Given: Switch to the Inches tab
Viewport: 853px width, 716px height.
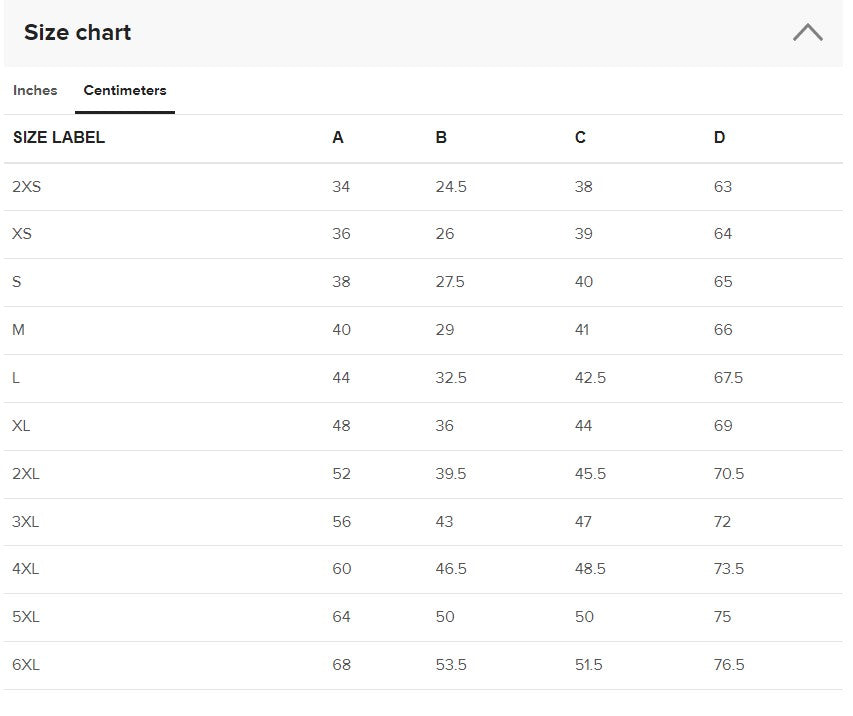Looking at the screenshot, I should point(35,90).
